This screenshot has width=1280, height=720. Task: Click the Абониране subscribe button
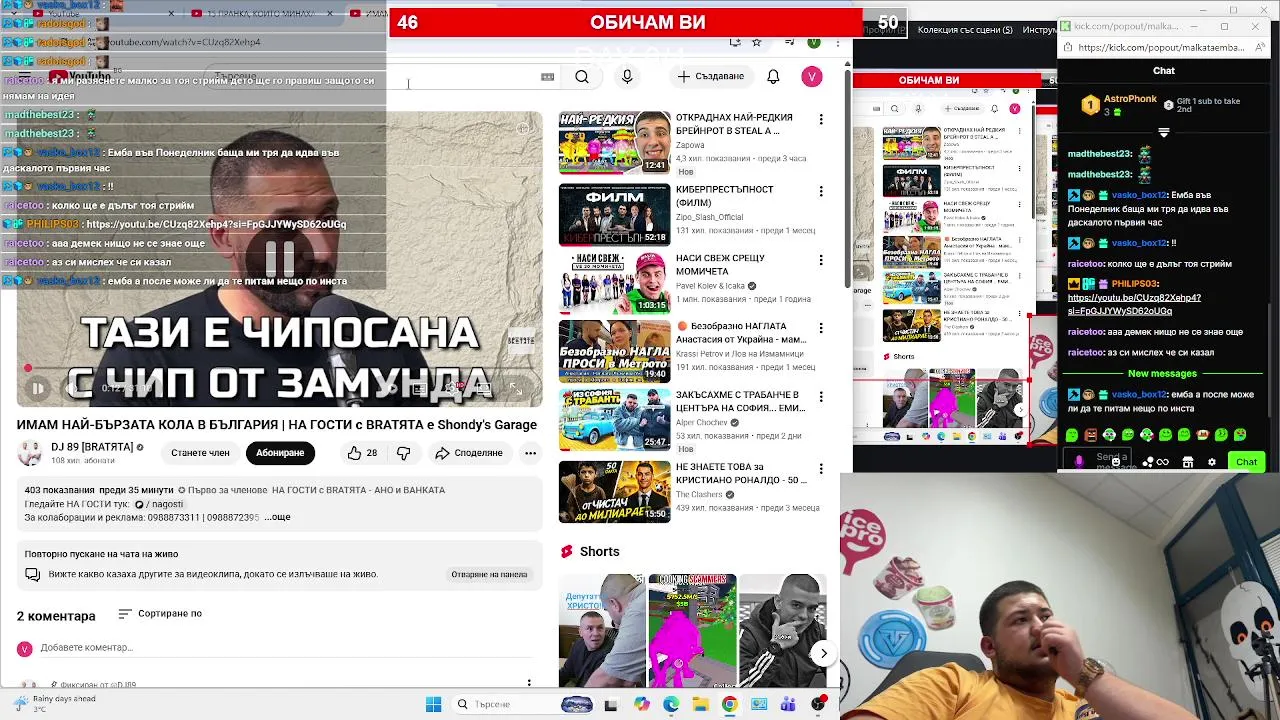coord(280,453)
